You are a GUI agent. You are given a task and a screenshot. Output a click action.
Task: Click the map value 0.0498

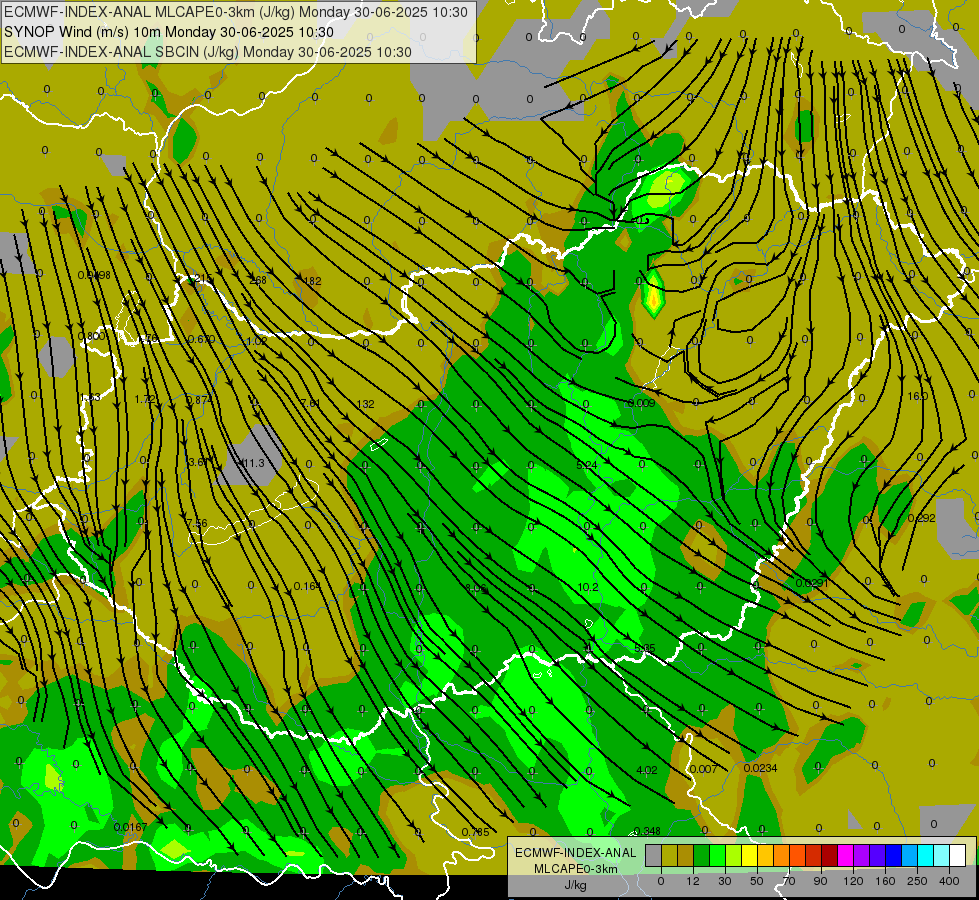[94, 275]
